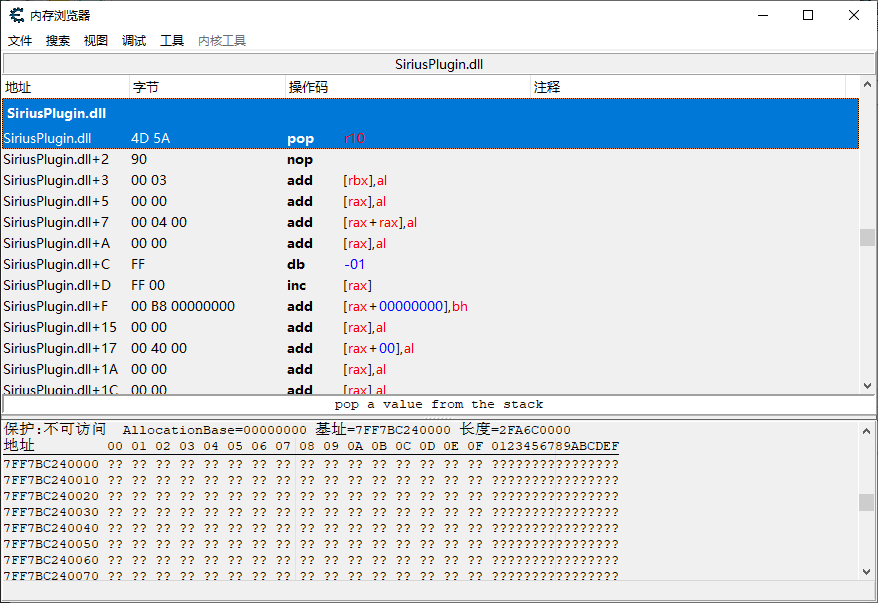Click the 操作码 column header

point(301,87)
